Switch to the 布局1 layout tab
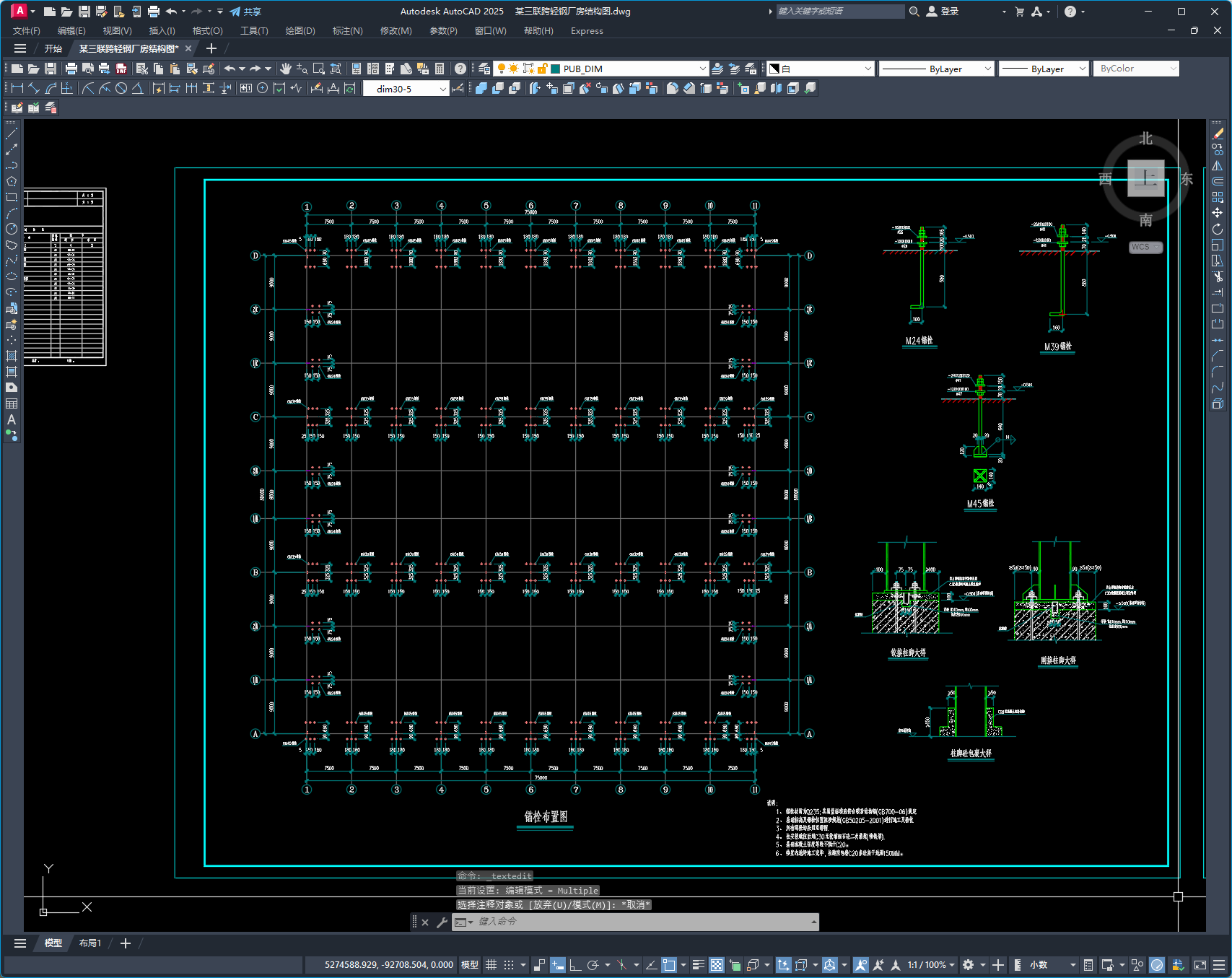This screenshot has width=1232, height=978. pos(90,943)
